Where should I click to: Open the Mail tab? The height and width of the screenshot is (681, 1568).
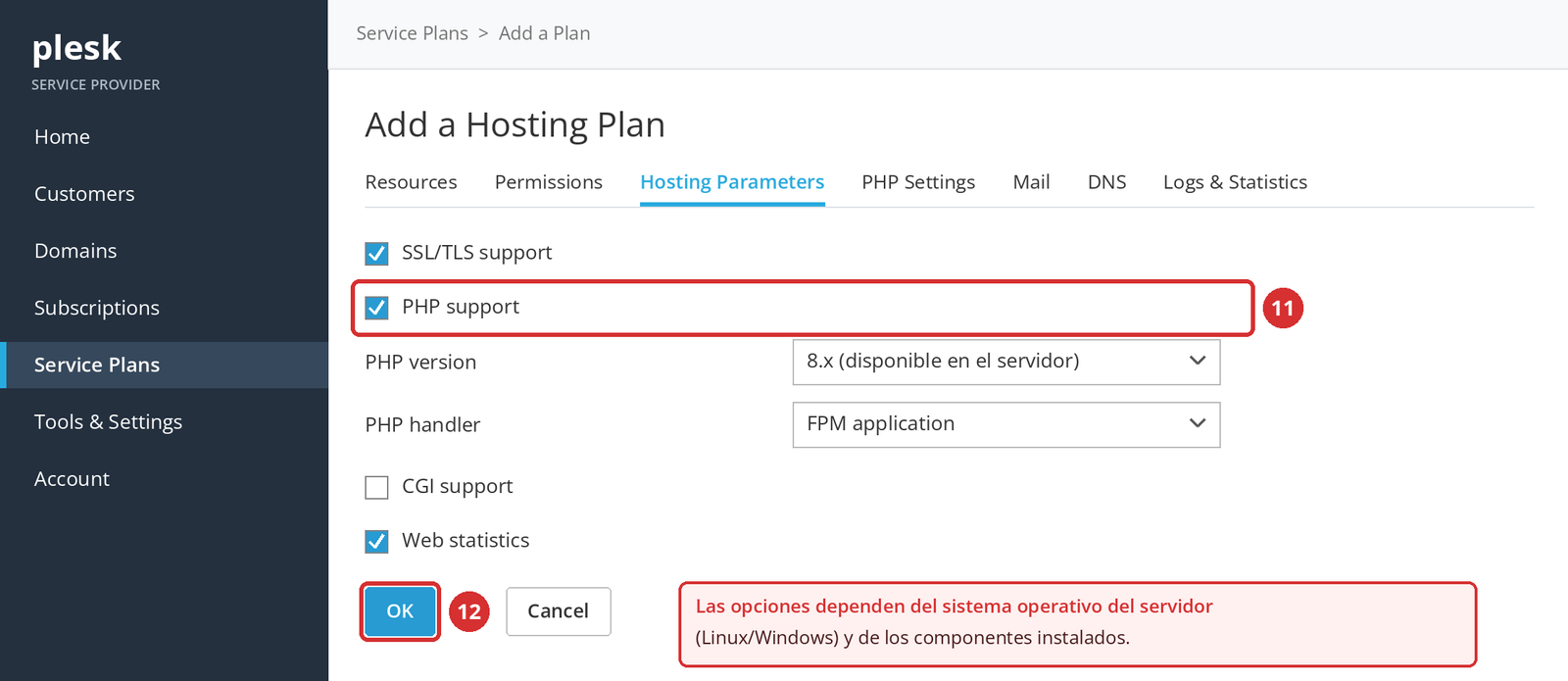[x=1031, y=182]
